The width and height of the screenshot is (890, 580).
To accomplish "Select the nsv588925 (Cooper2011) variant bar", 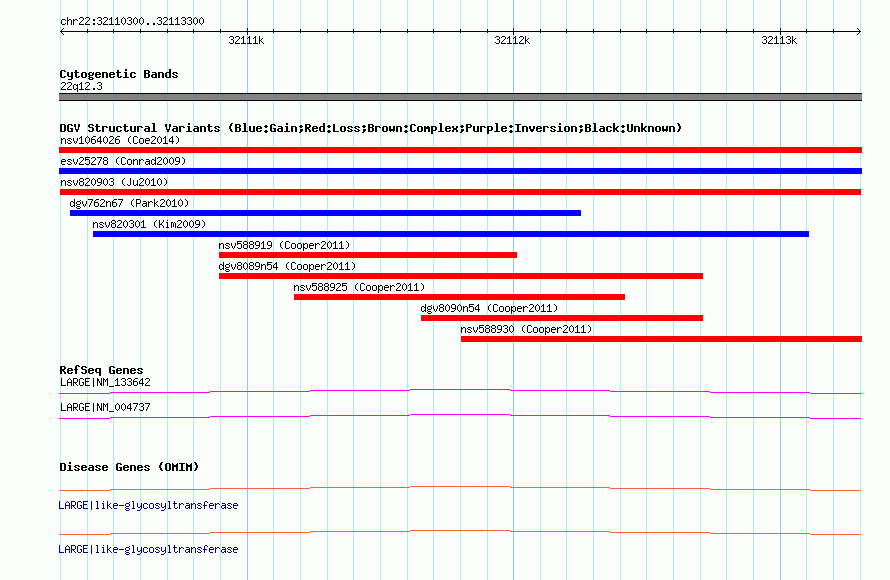I will click(459, 297).
